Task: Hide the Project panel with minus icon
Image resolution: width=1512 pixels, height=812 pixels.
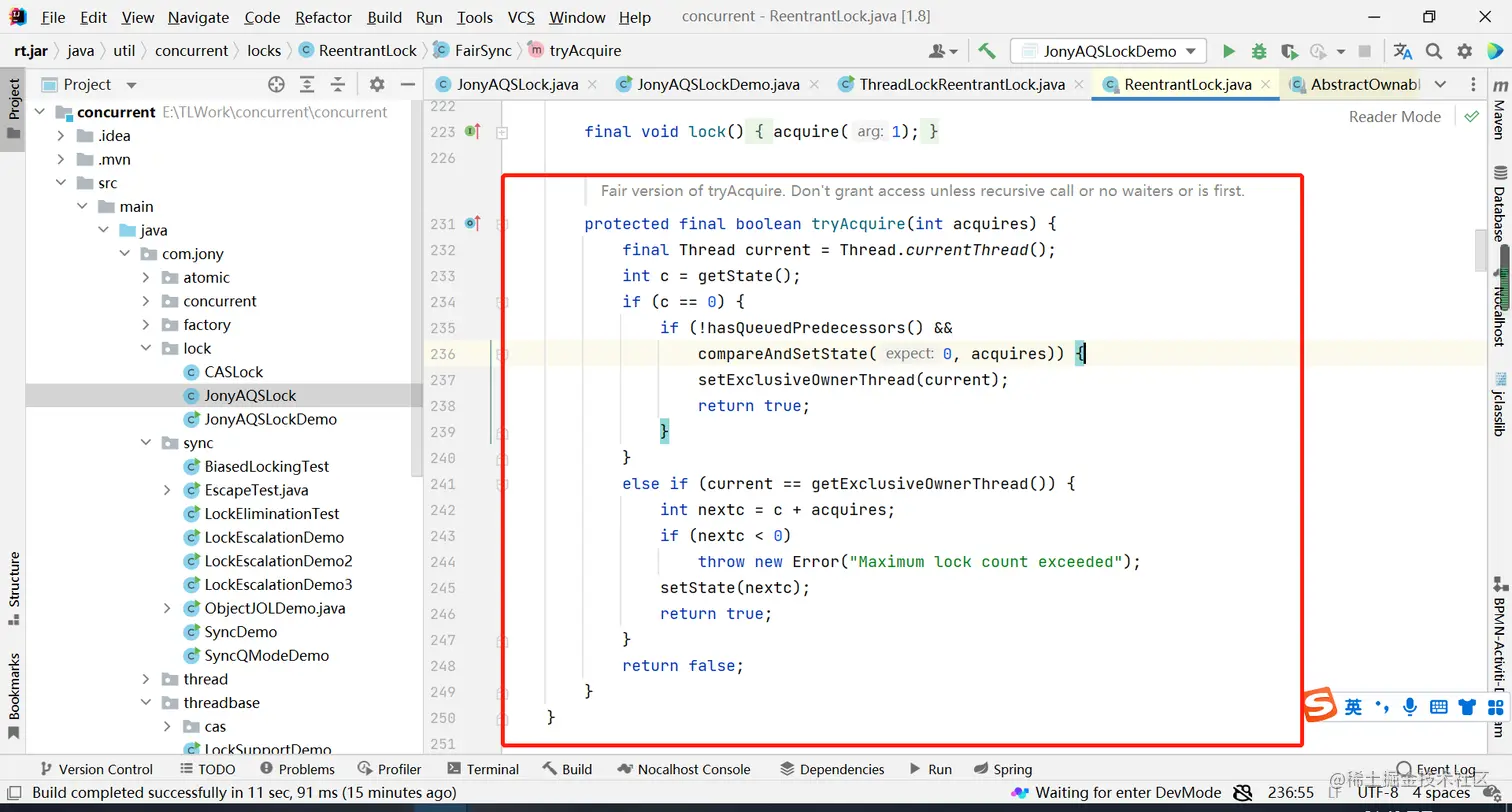Action: click(x=407, y=85)
